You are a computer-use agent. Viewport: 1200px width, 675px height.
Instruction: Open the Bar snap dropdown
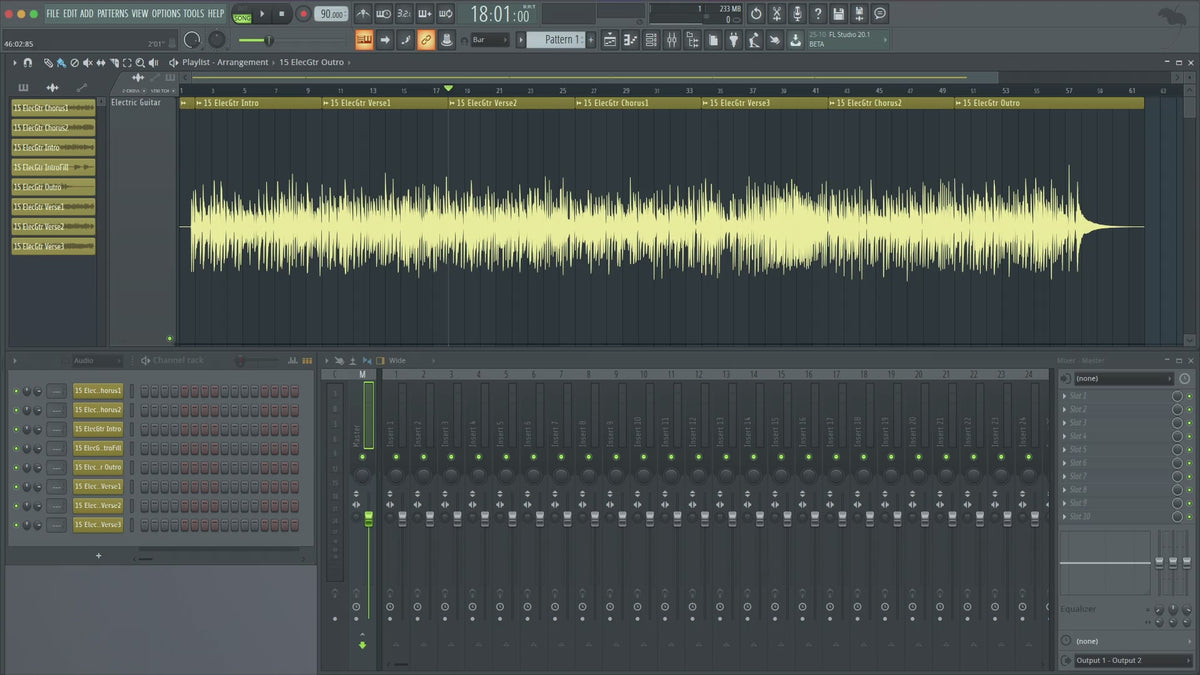[x=490, y=40]
